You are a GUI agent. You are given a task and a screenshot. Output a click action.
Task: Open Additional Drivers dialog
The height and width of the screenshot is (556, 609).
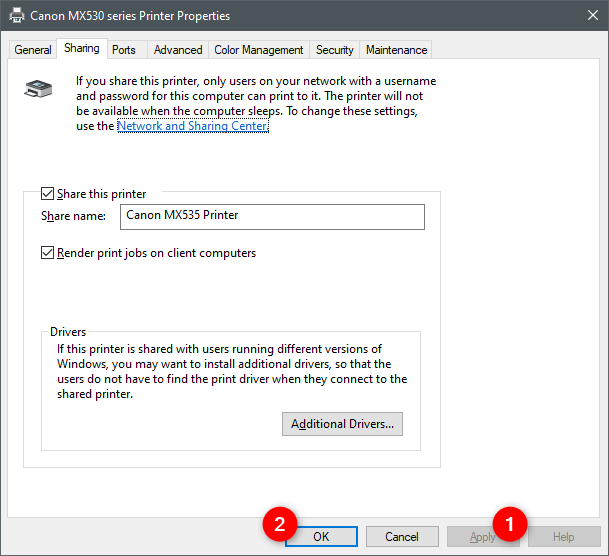[342, 424]
